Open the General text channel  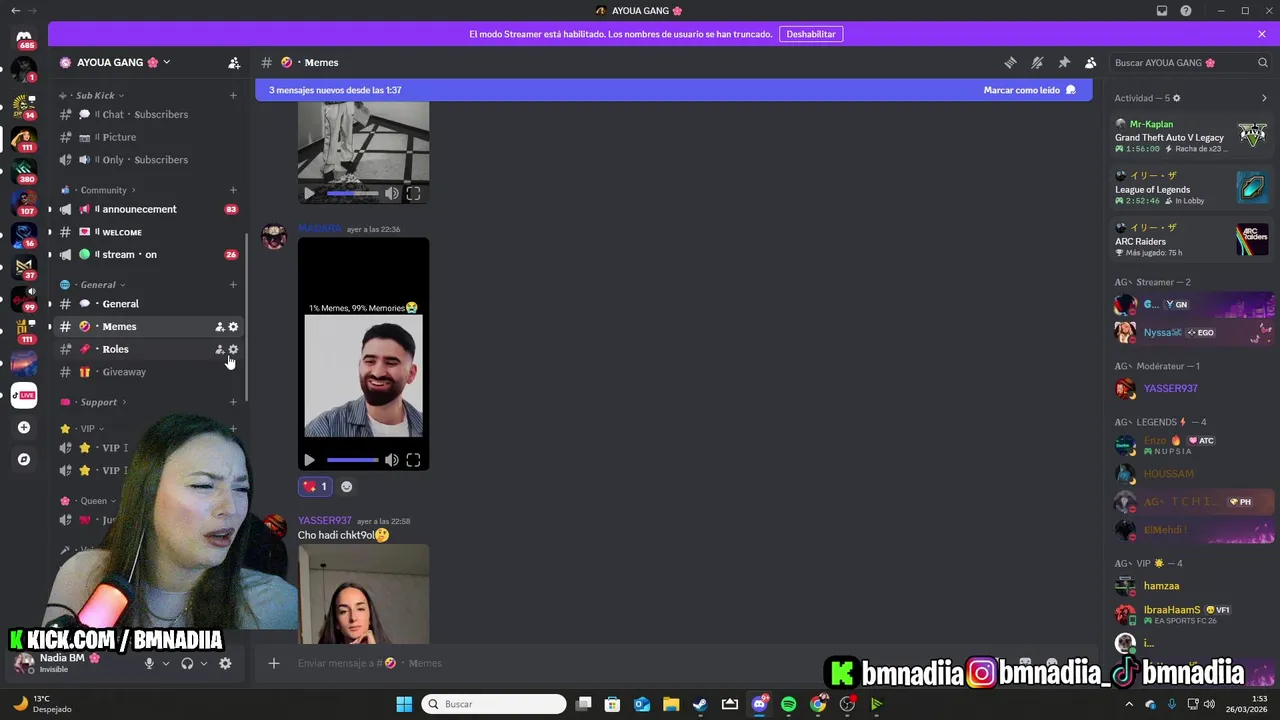[x=148, y=304]
